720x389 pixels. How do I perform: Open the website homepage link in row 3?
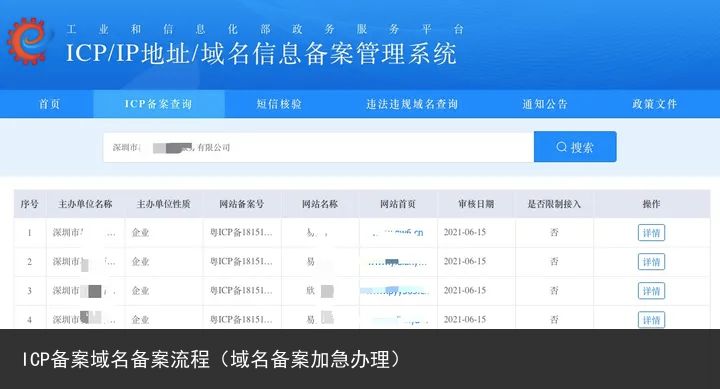coord(395,291)
